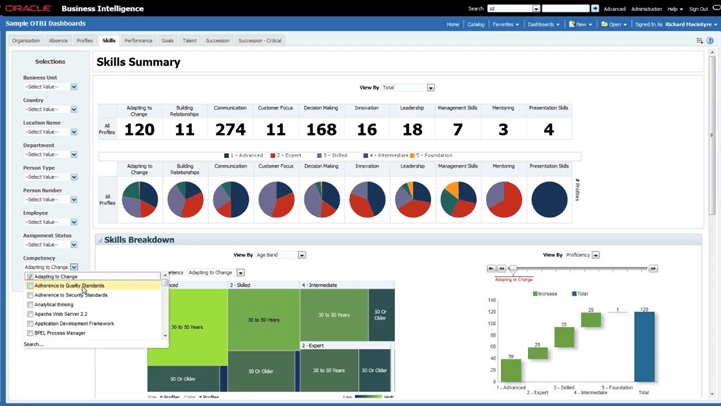Switch to the Profiles tab

point(85,40)
